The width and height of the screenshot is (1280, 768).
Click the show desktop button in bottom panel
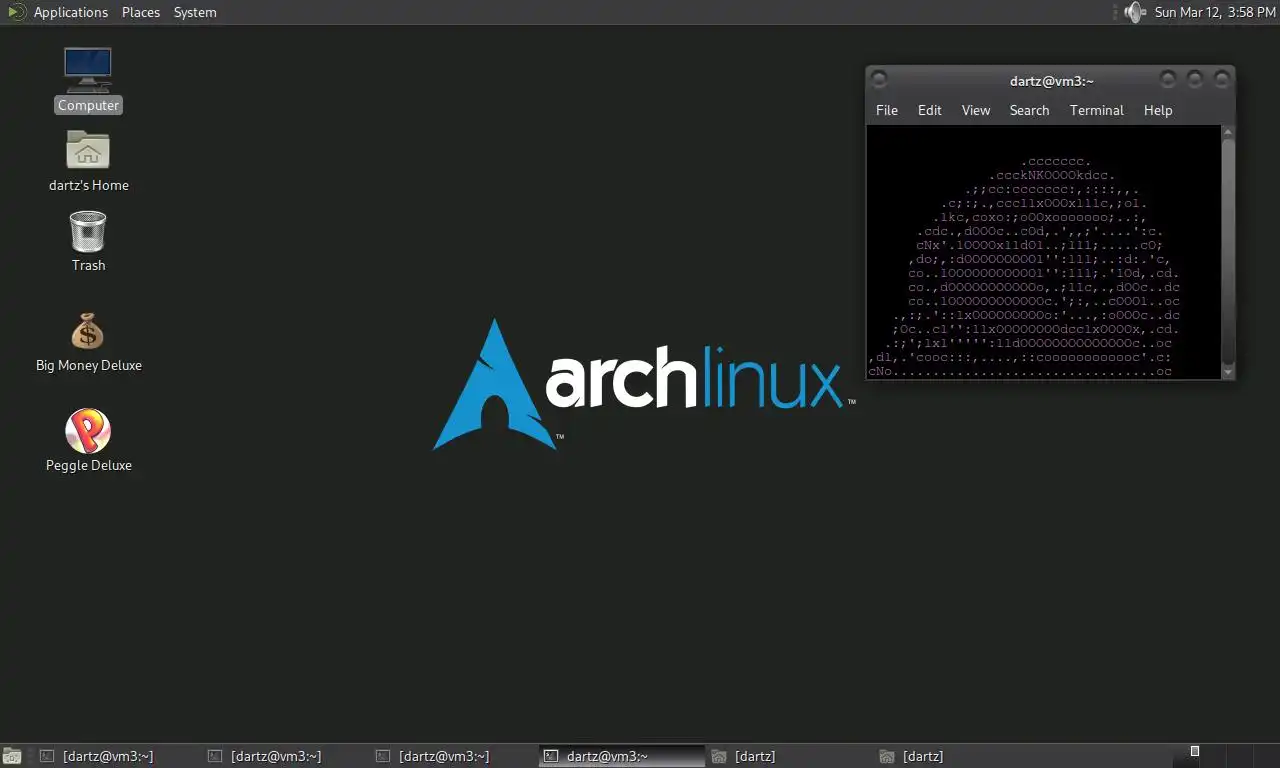[12, 756]
